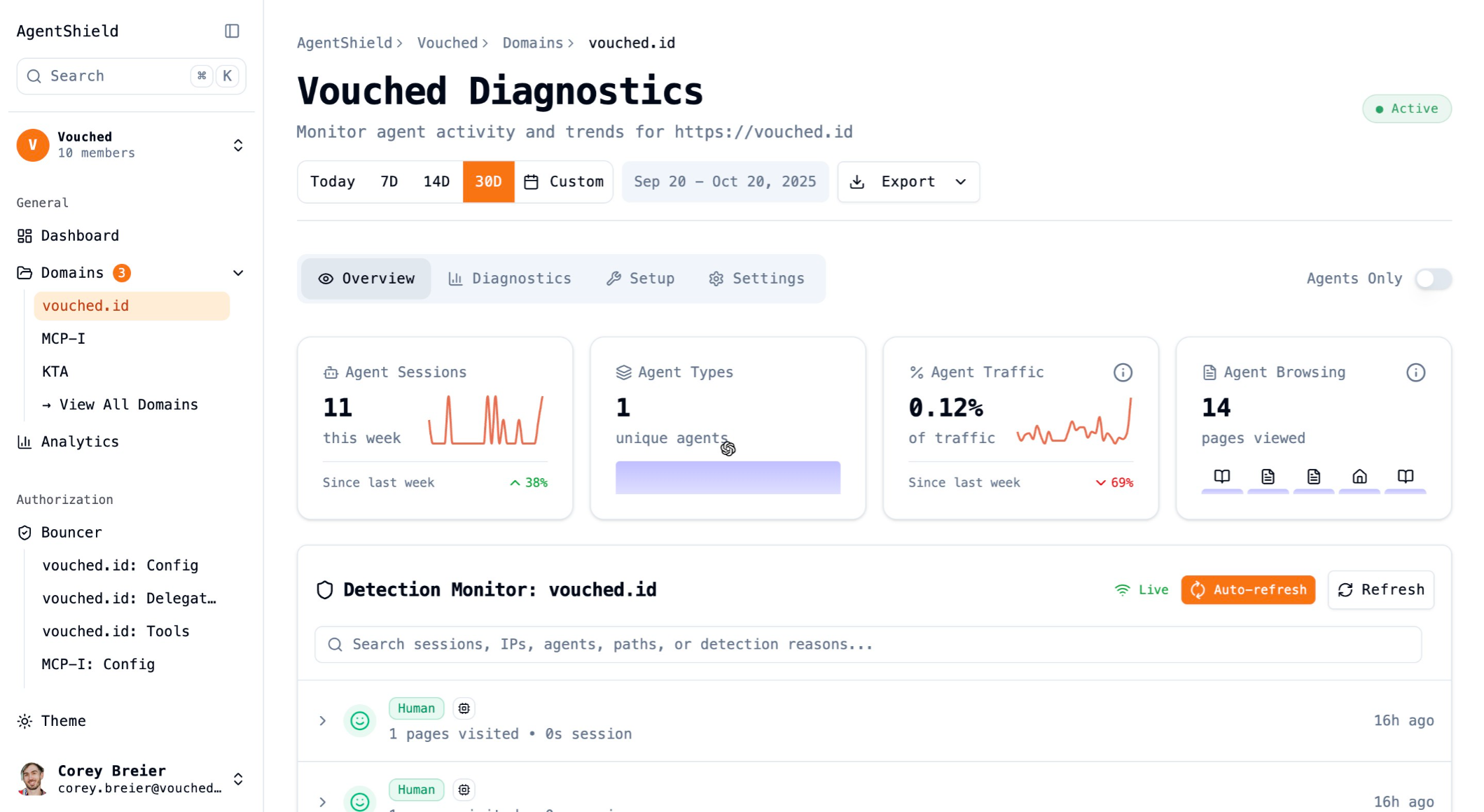
Task: Expand the first Human session row
Action: tap(323, 721)
